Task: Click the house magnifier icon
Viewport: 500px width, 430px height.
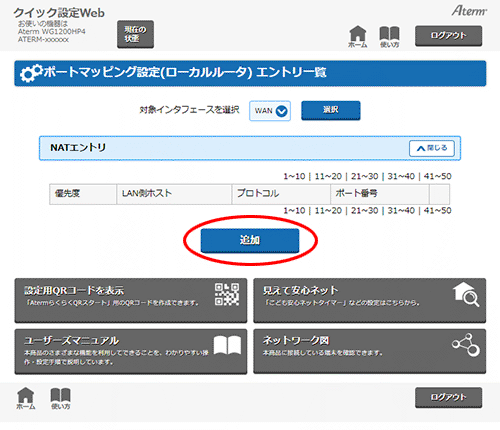Action: 466,294
